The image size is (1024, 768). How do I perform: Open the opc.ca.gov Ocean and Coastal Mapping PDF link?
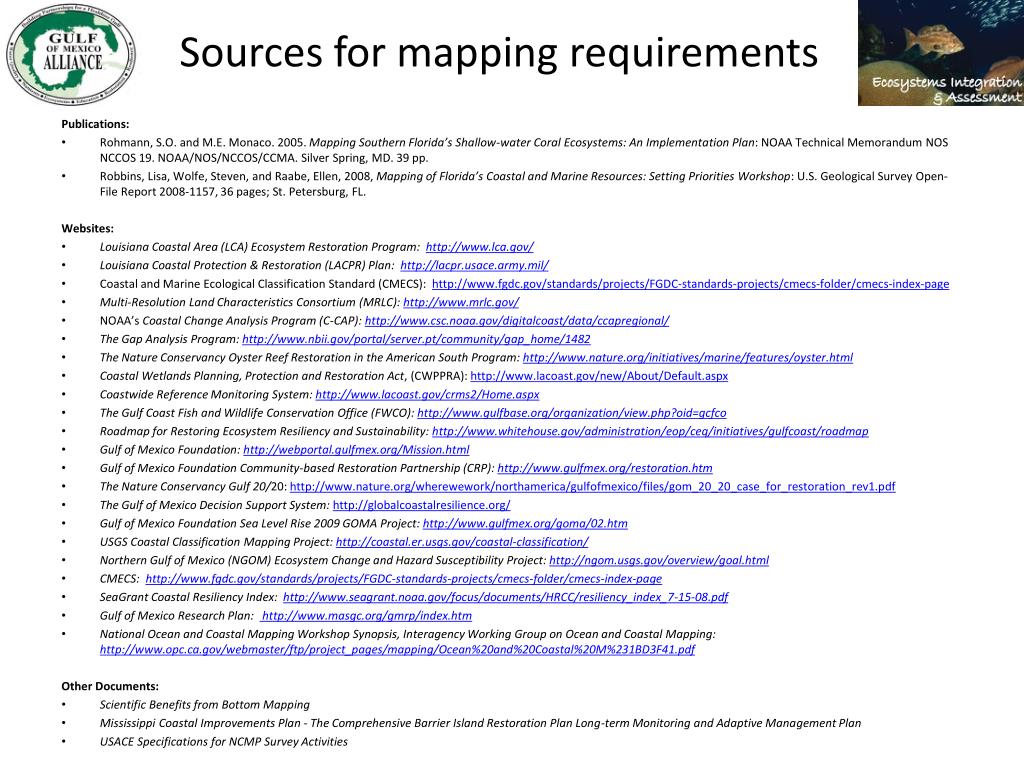tap(397, 649)
